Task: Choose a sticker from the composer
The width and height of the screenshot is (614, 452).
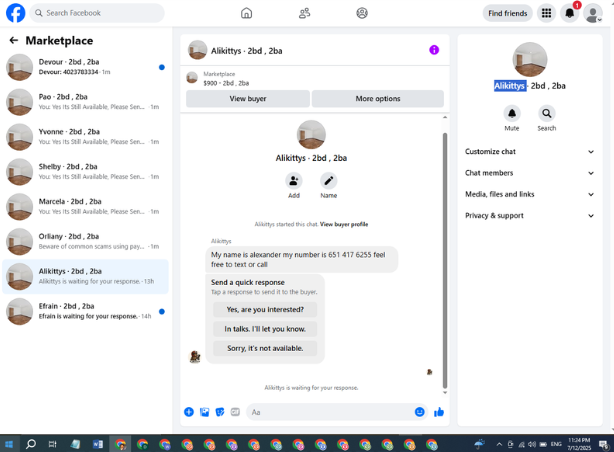Action: 220,412
